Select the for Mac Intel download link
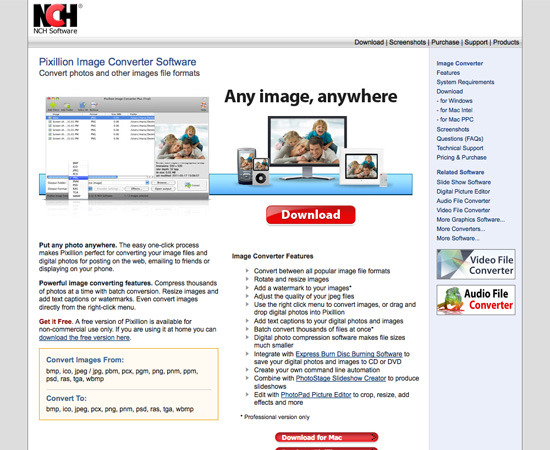550x450 pixels. [x=455, y=110]
